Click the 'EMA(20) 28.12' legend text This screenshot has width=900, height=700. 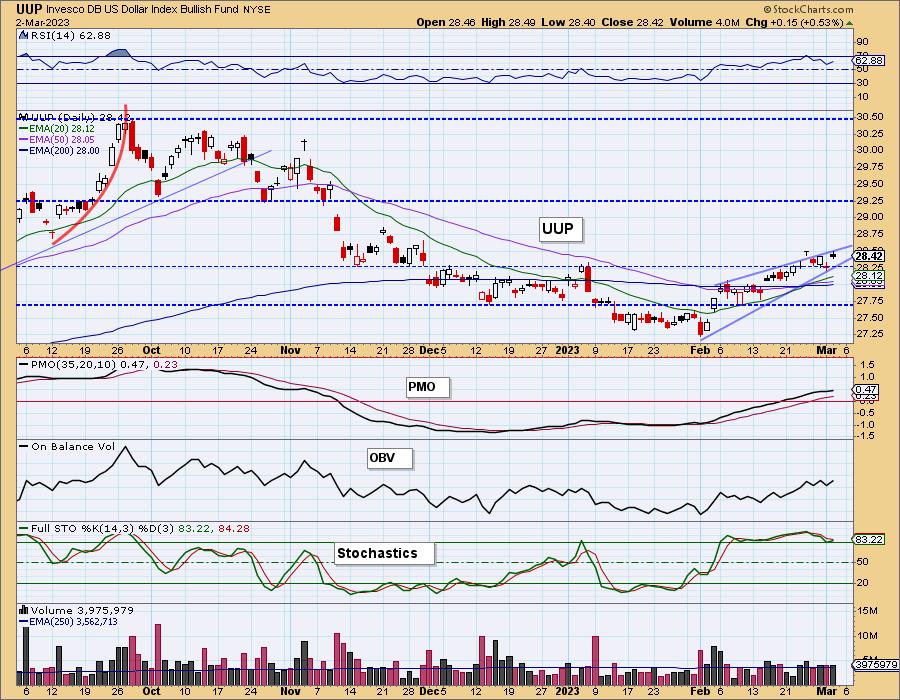62,130
